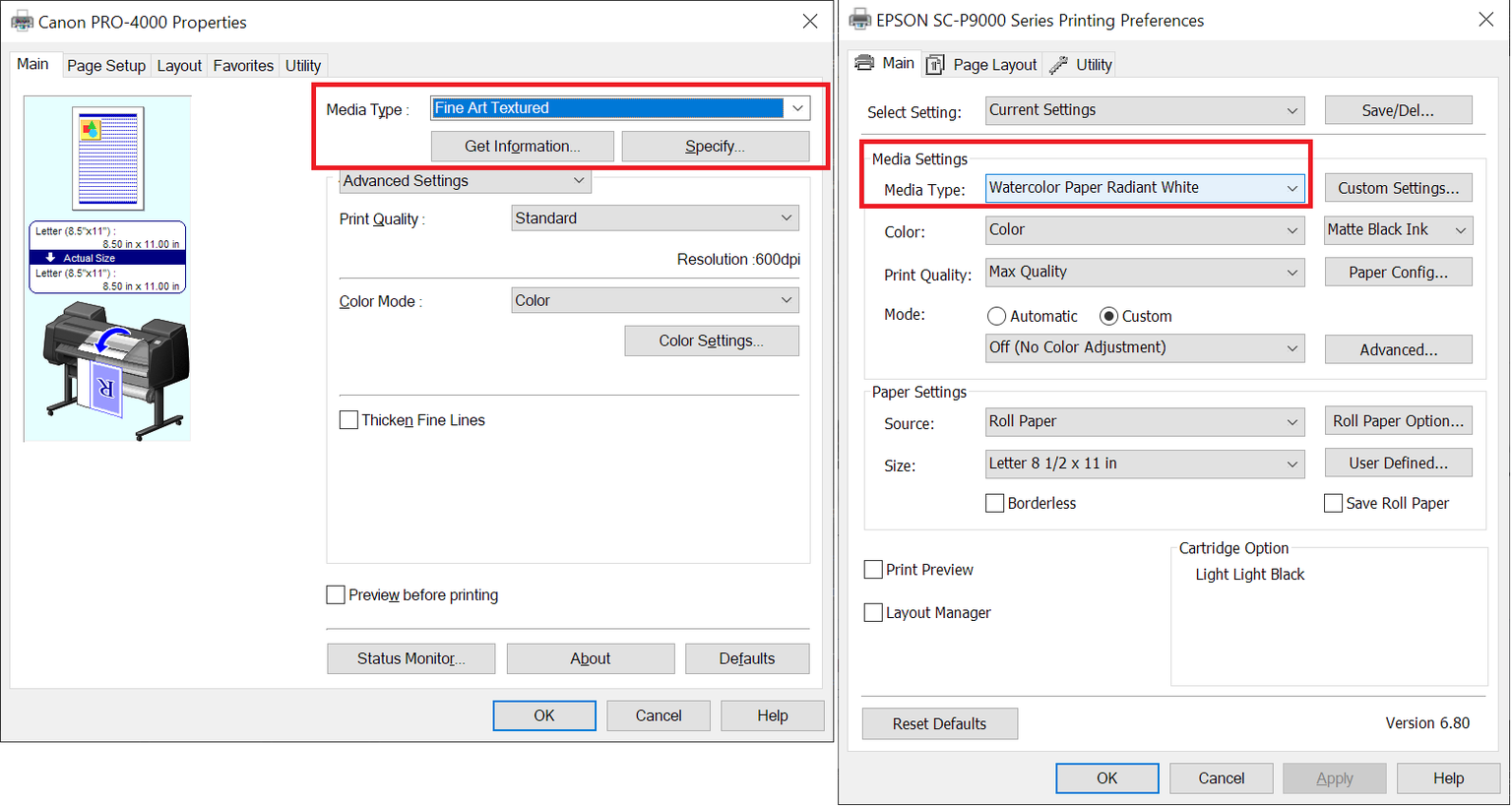Screen dimensions: 1512x806
Task: Click the page preview thumbnail in Canon dialog
Action: pyautogui.click(x=108, y=157)
